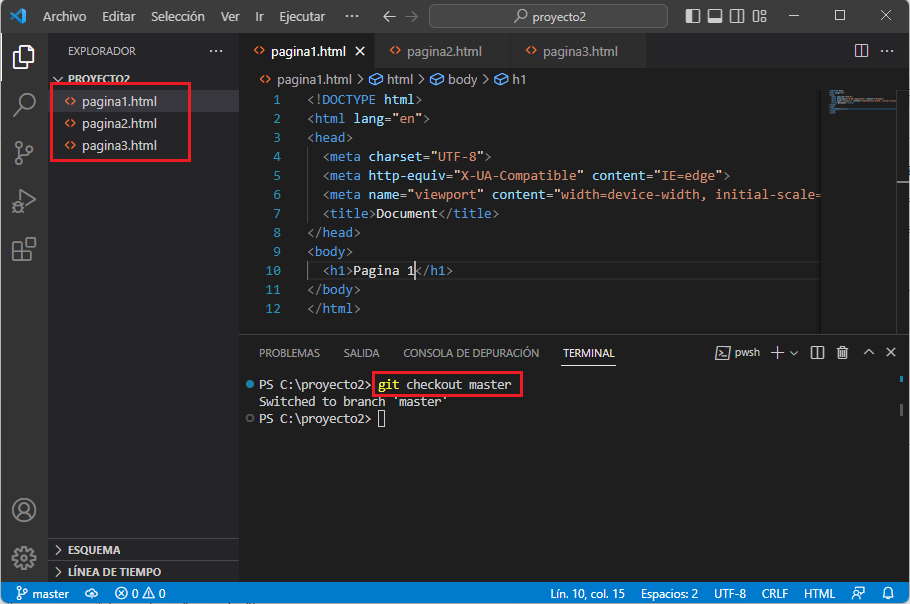Show more menu items ellipsis
910x604 pixels.
(x=352, y=16)
